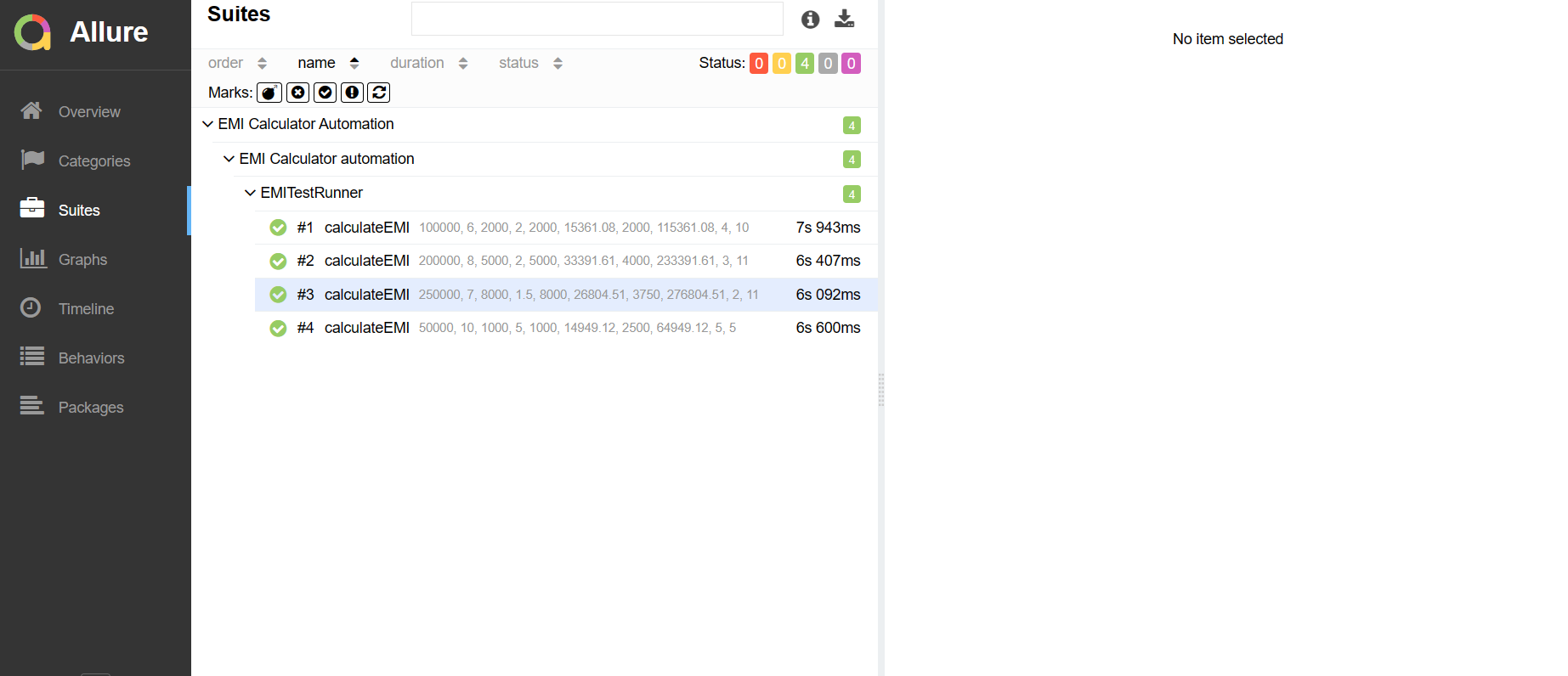Click the lines icon beside Packages
Screen dimensions: 1568x676
tap(32, 405)
